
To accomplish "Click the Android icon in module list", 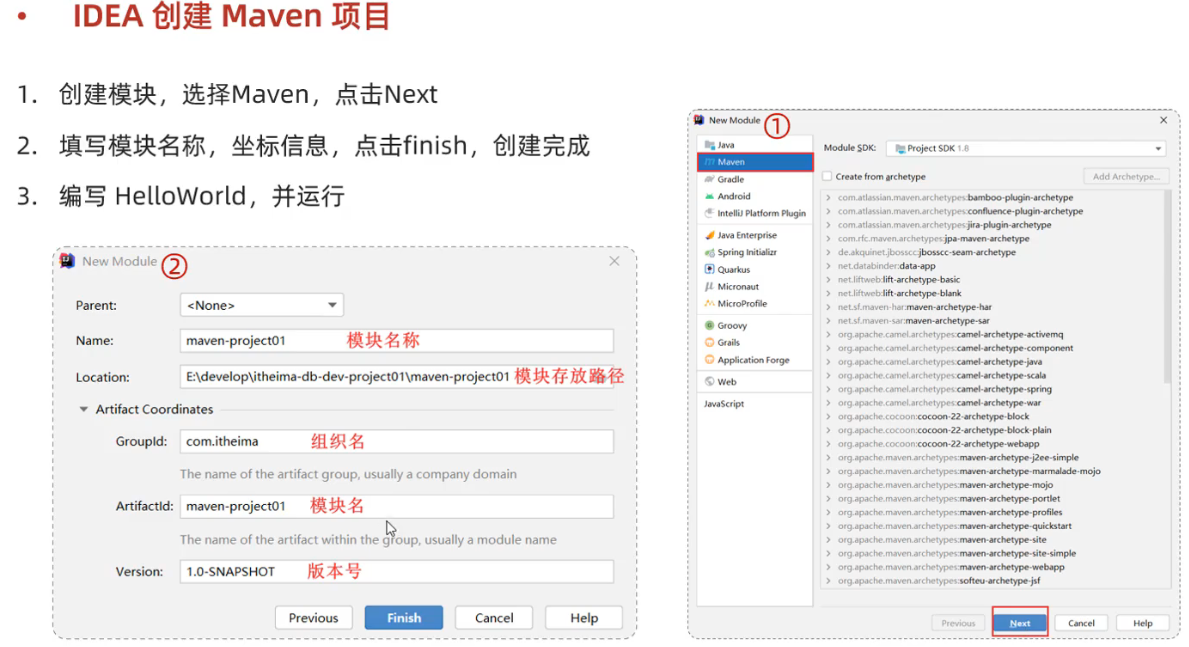I will (x=710, y=196).
